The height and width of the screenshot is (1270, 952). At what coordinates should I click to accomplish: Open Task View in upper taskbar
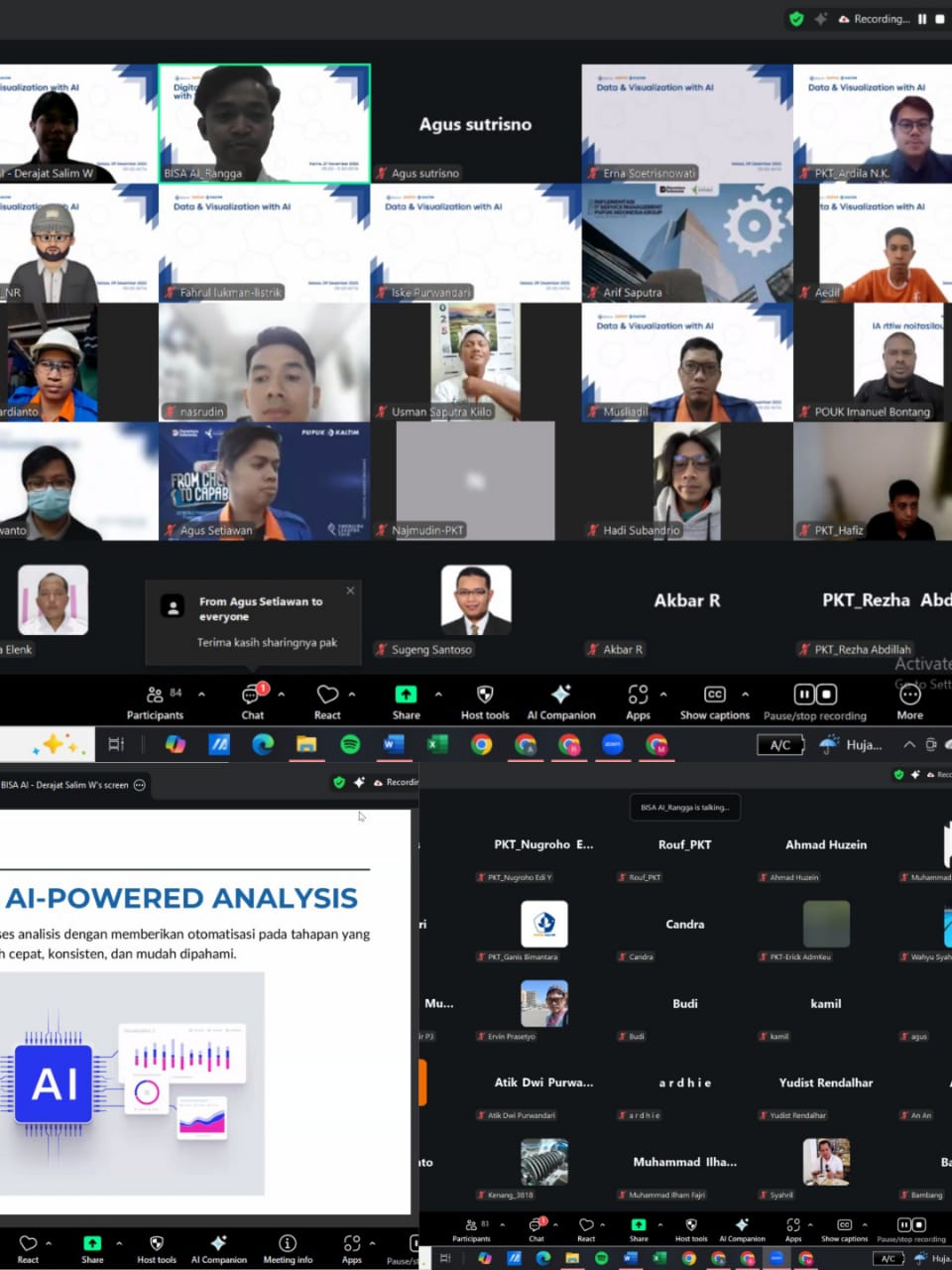[116, 744]
